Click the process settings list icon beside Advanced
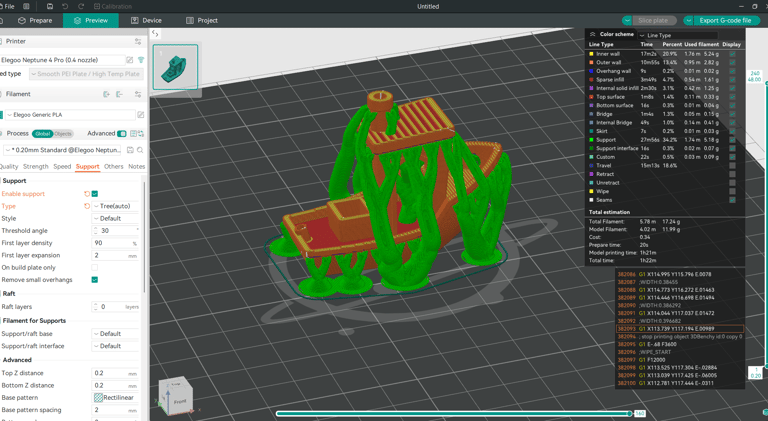Viewport: 768px width, 421px height. (133, 133)
